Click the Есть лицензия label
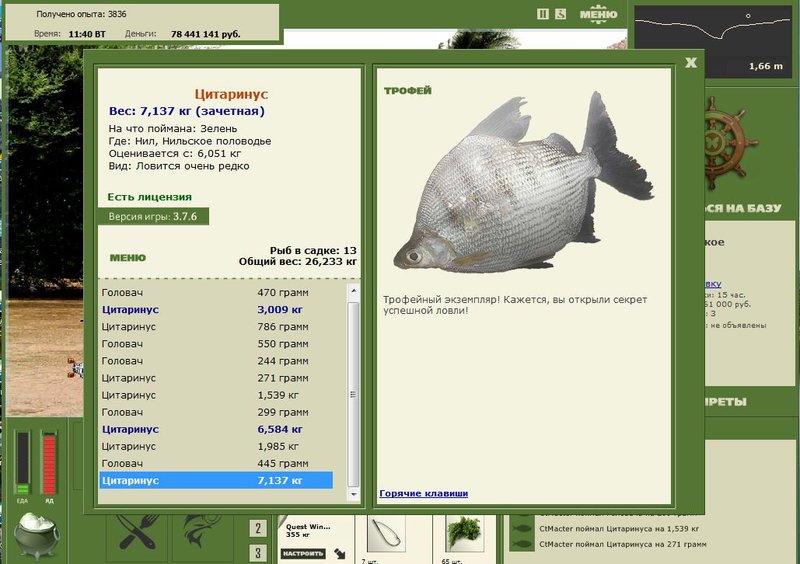Screen dimensions: 800x564 click(x=149, y=197)
